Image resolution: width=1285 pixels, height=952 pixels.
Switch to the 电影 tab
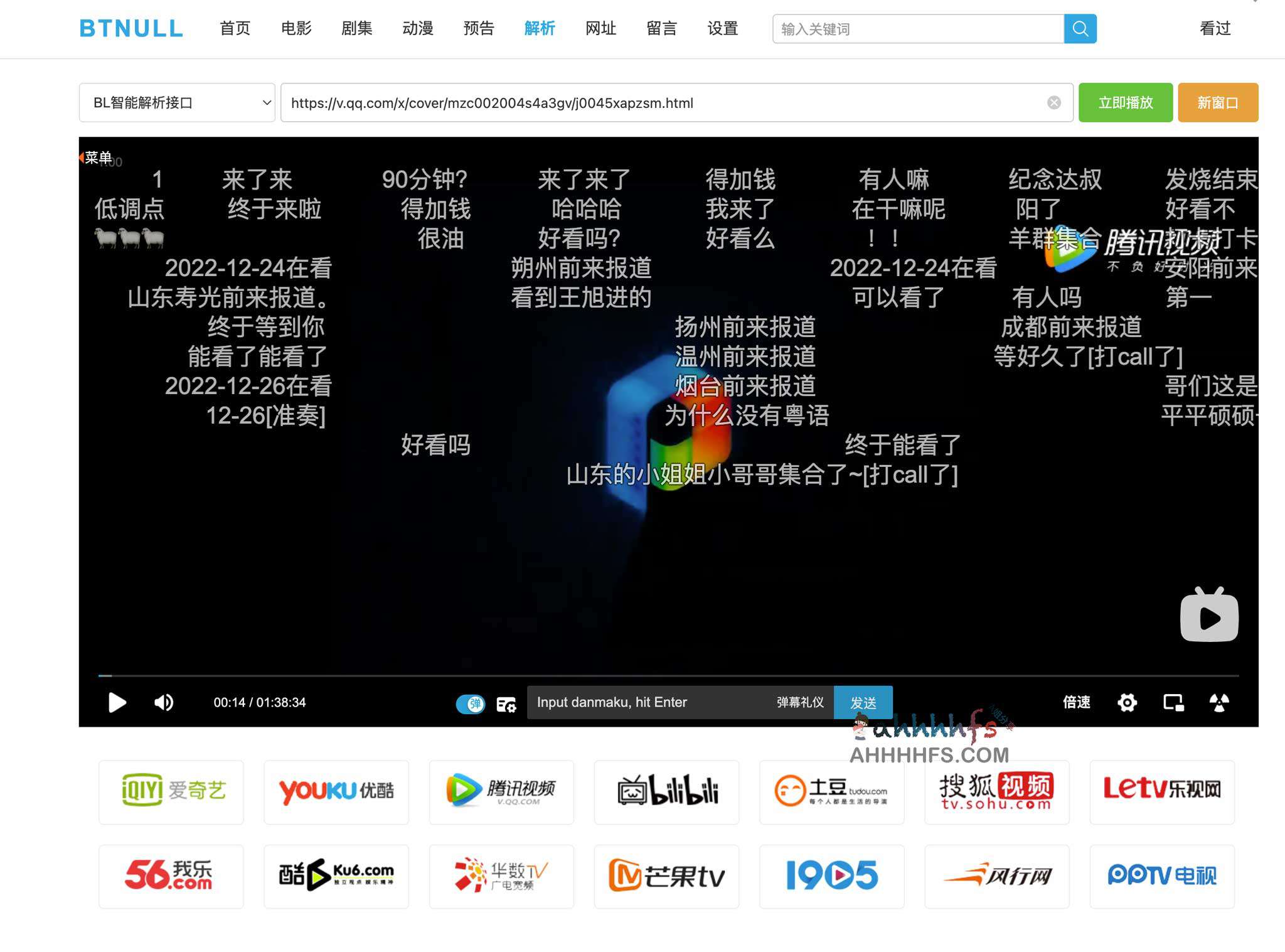pyautogui.click(x=295, y=28)
